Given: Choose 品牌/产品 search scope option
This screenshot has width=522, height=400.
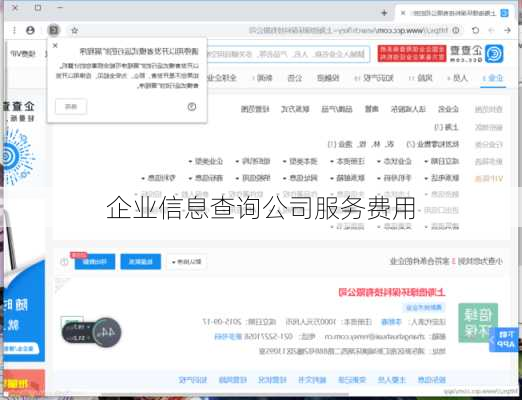Looking at the screenshot, I should pos(337,109).
